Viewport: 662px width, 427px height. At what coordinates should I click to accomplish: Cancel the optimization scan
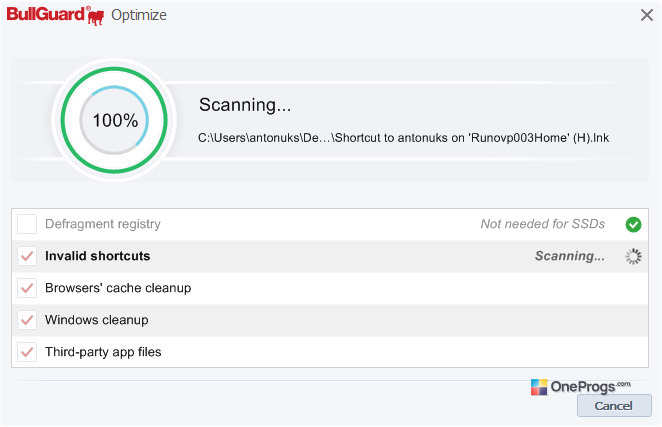(614, 406)
